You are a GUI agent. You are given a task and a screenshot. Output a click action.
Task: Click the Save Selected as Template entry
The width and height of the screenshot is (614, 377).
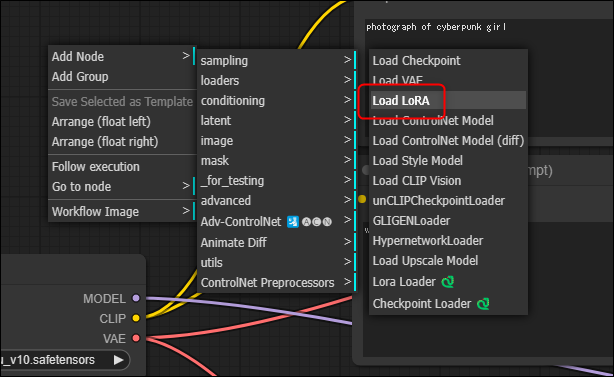pos(121,102)
